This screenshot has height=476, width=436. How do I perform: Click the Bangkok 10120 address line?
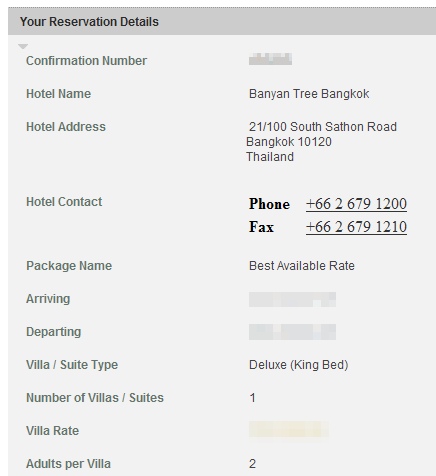point(289,142)
